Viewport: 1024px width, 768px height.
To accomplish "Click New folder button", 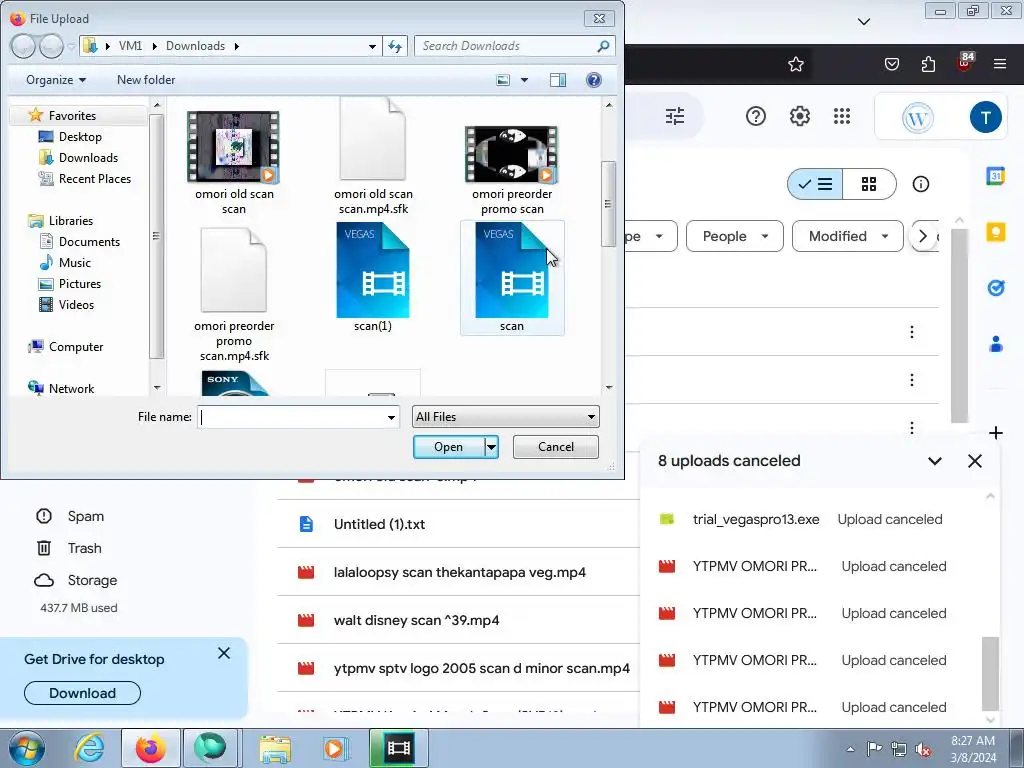I will [146, 80].
